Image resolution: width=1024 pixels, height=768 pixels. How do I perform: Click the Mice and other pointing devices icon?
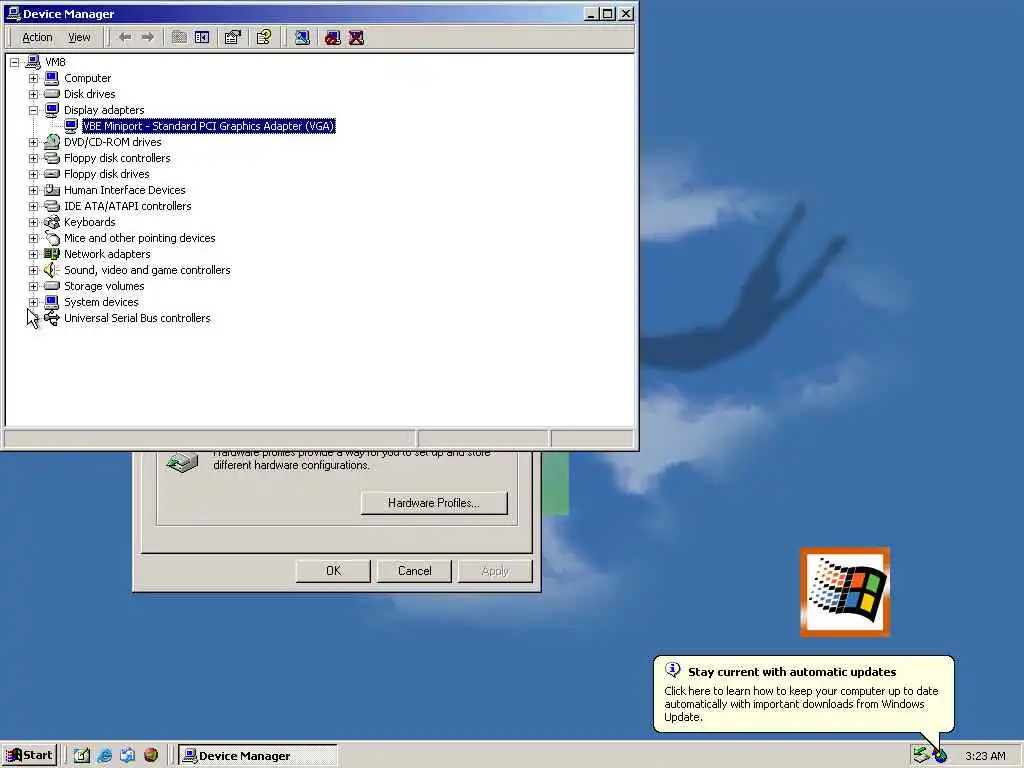(x=52, y=238)
